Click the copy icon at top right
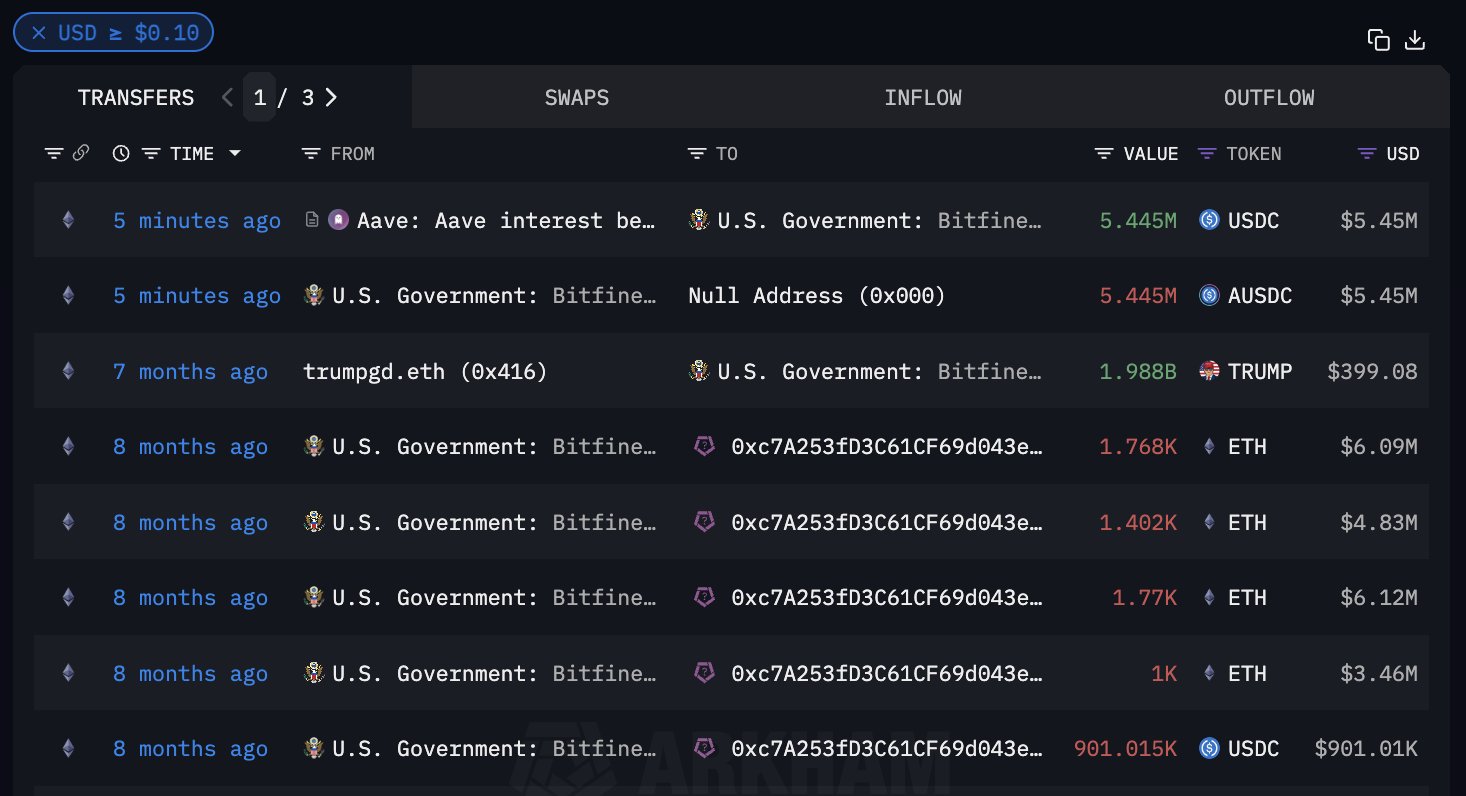This screenshot has height=796, width=1466. (1379, 40)
